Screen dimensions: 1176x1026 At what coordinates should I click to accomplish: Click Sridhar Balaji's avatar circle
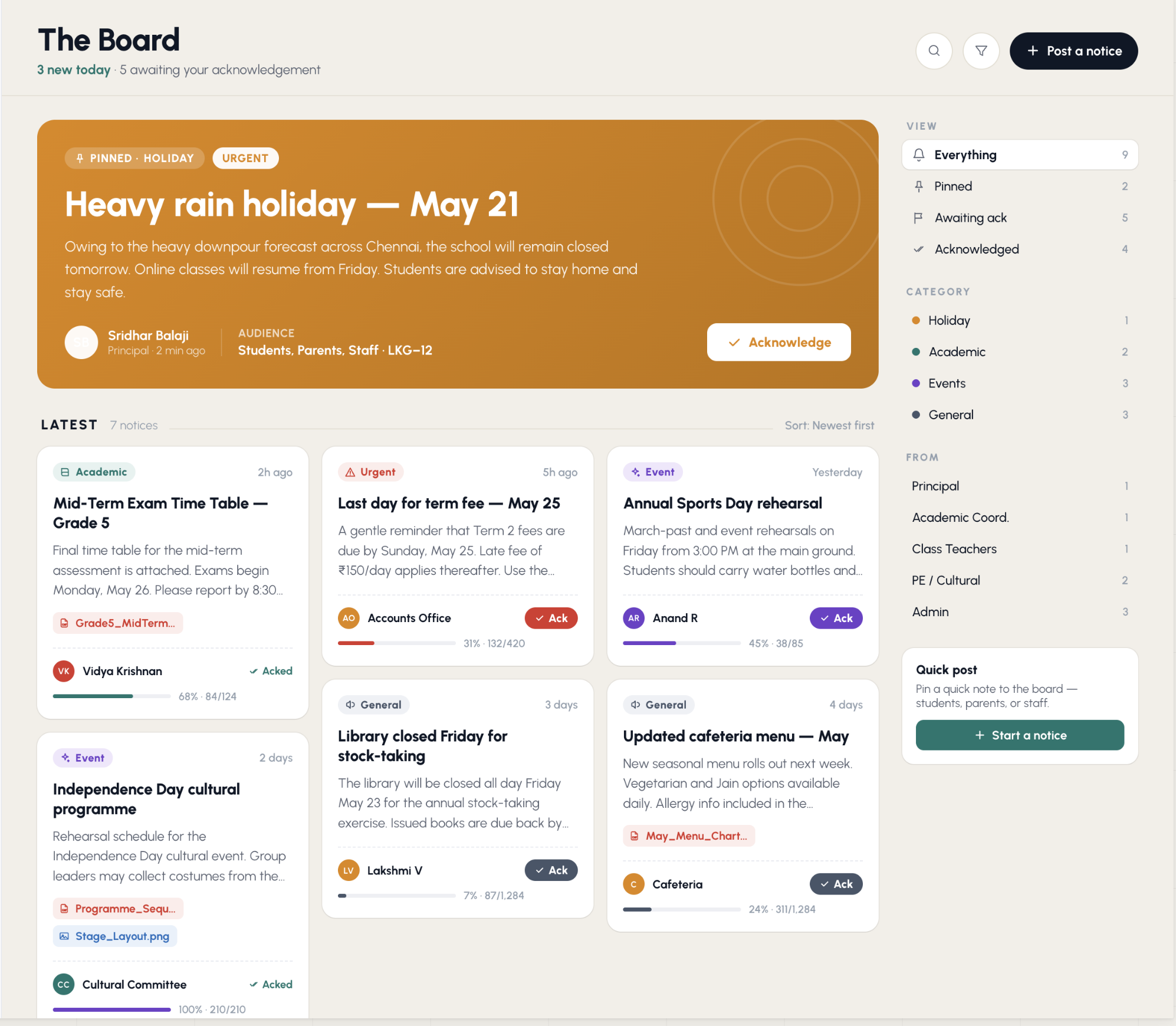(81, 342)
